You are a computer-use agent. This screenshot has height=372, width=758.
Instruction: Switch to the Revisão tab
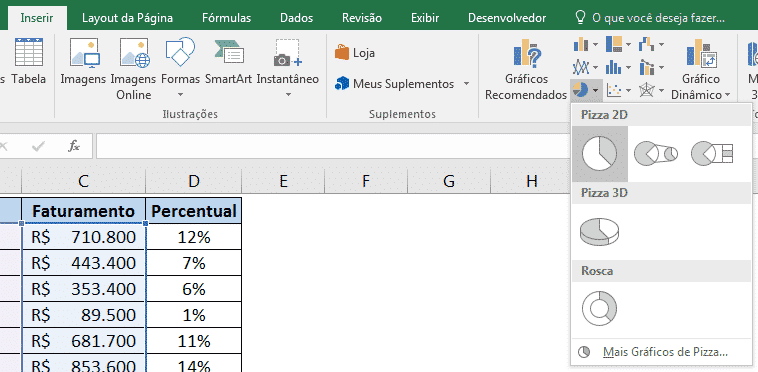pos(362,18)
